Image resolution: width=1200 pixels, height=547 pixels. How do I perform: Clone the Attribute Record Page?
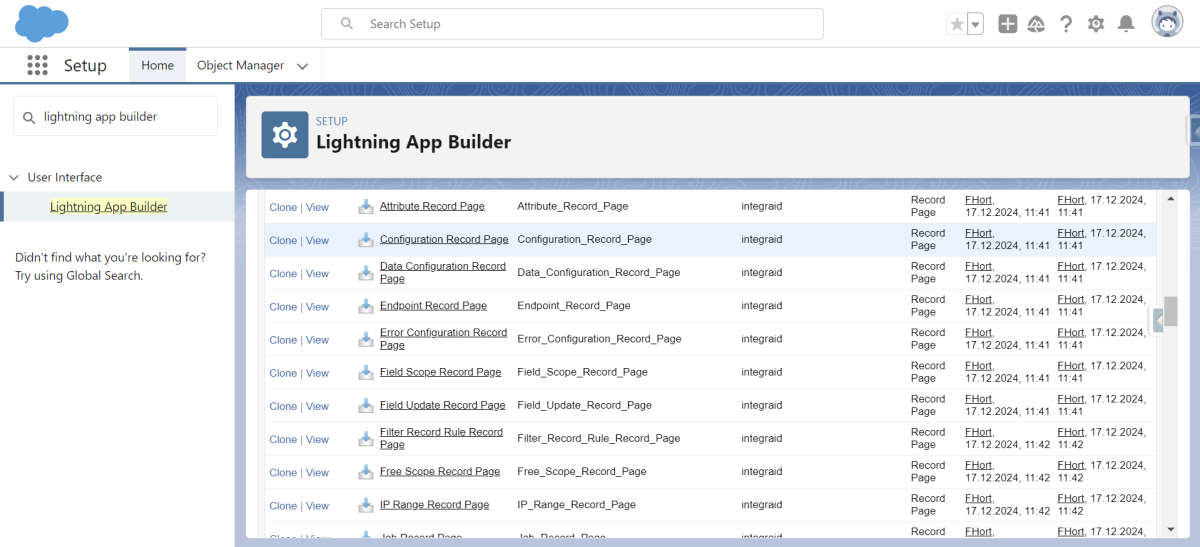coord(283,207)
